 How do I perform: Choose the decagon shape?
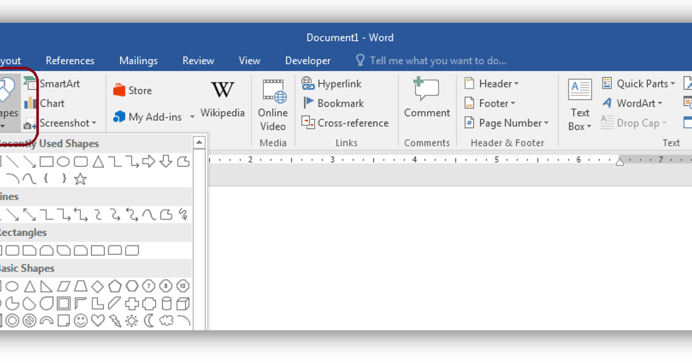[183, 286]
